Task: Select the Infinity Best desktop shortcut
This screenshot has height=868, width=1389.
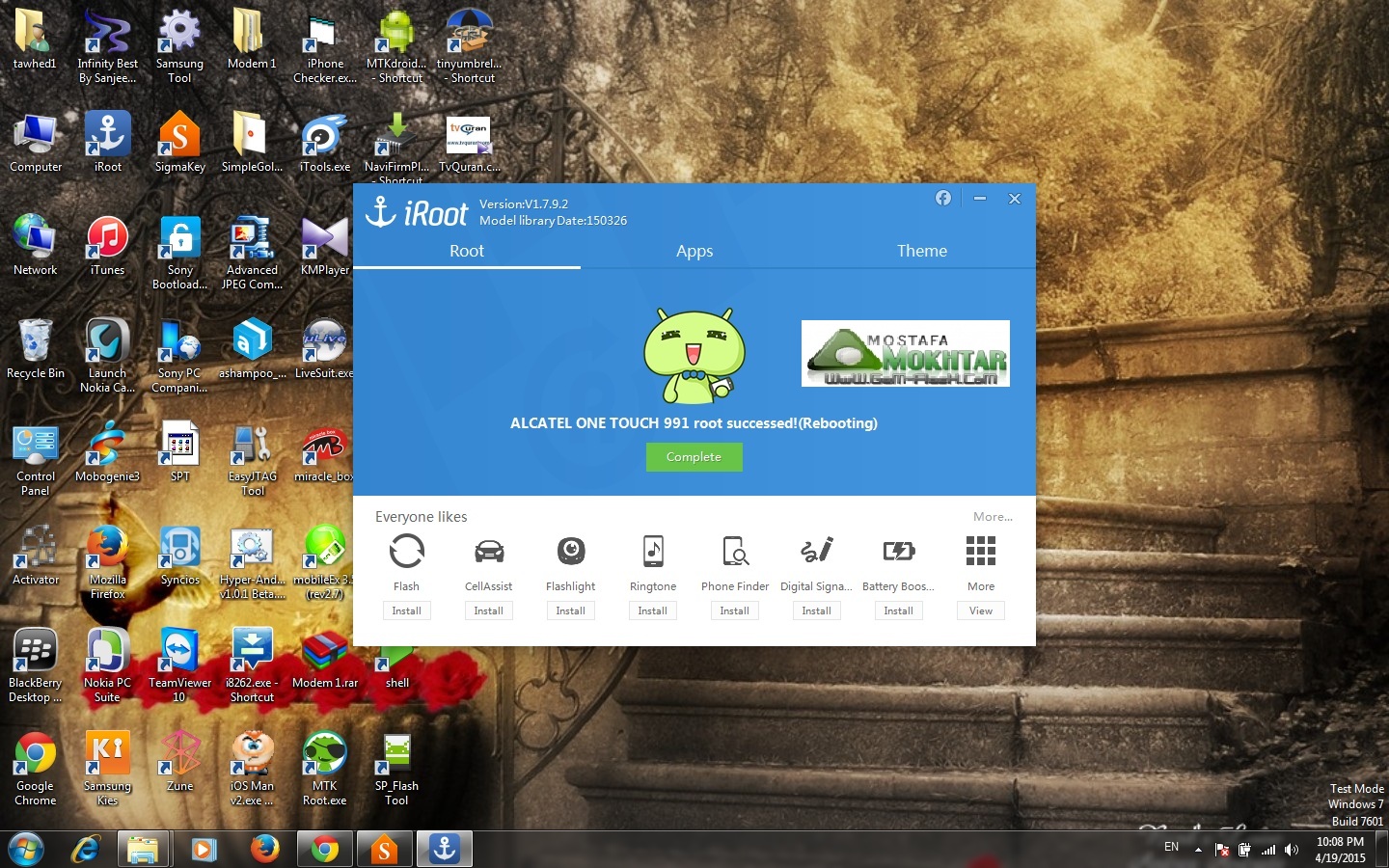Action: [x=108, y=45]
